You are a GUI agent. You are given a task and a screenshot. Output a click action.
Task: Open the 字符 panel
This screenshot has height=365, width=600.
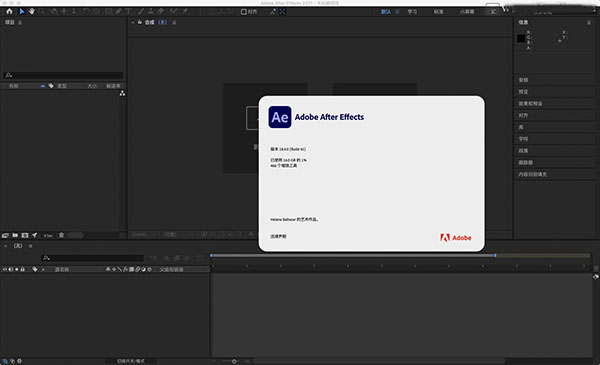click(x=523, y=139)
